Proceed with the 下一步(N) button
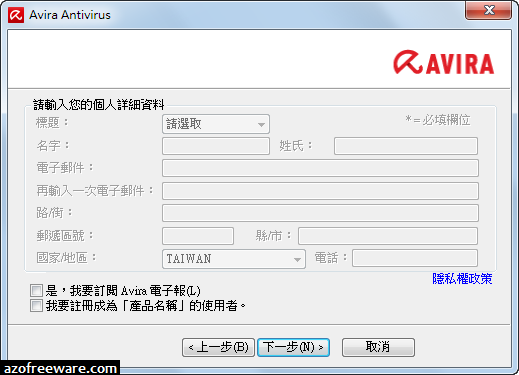Screen dimensions: 519x375 click(293, 347)
